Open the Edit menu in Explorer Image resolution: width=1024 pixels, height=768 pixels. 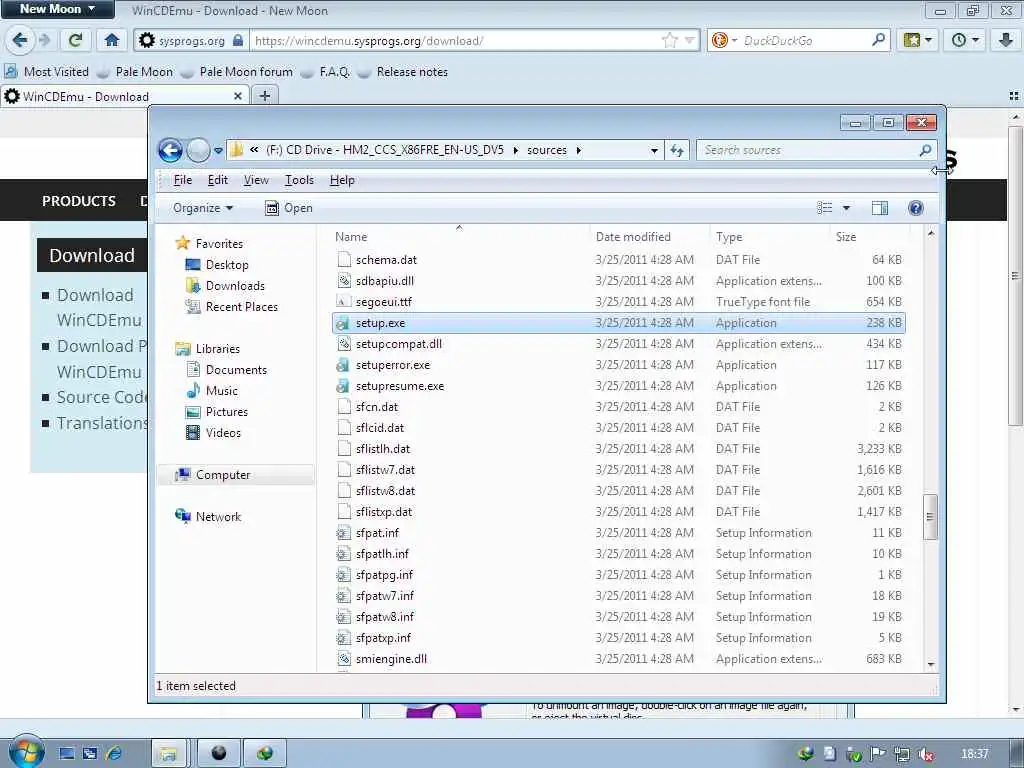click(217, 180)
